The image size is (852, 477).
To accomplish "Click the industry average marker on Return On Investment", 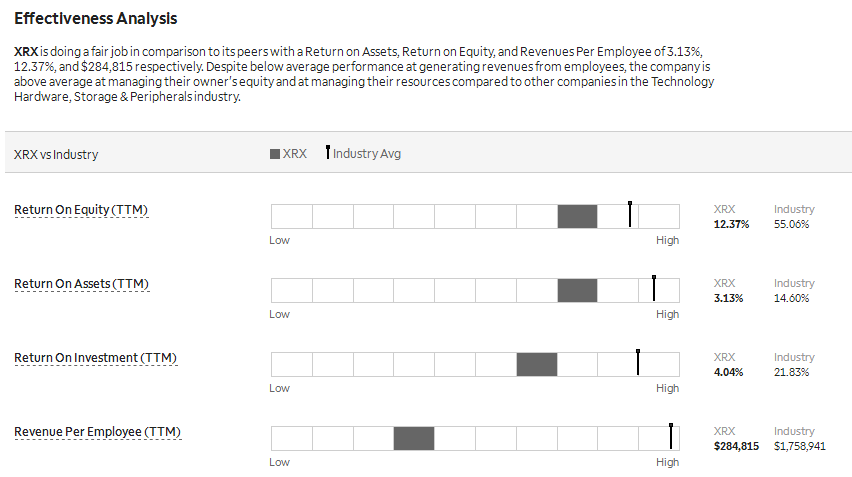I will pyautogui.click(x=638, y=362).
